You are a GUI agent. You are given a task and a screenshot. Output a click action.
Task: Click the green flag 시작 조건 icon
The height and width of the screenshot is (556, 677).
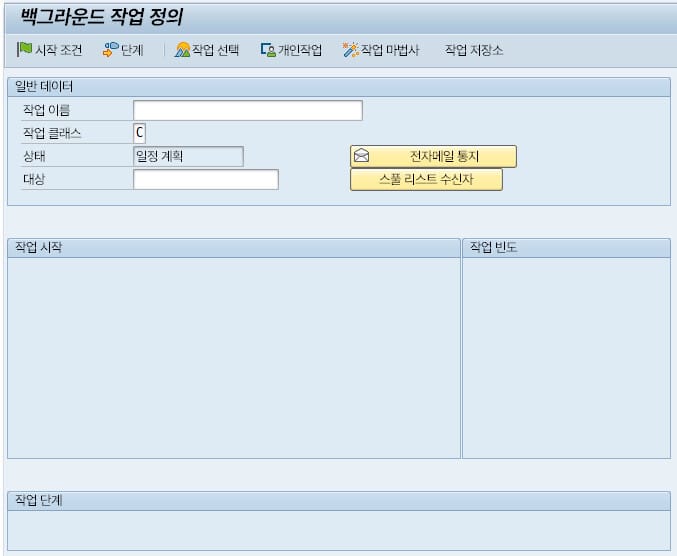tap(24, 50)
